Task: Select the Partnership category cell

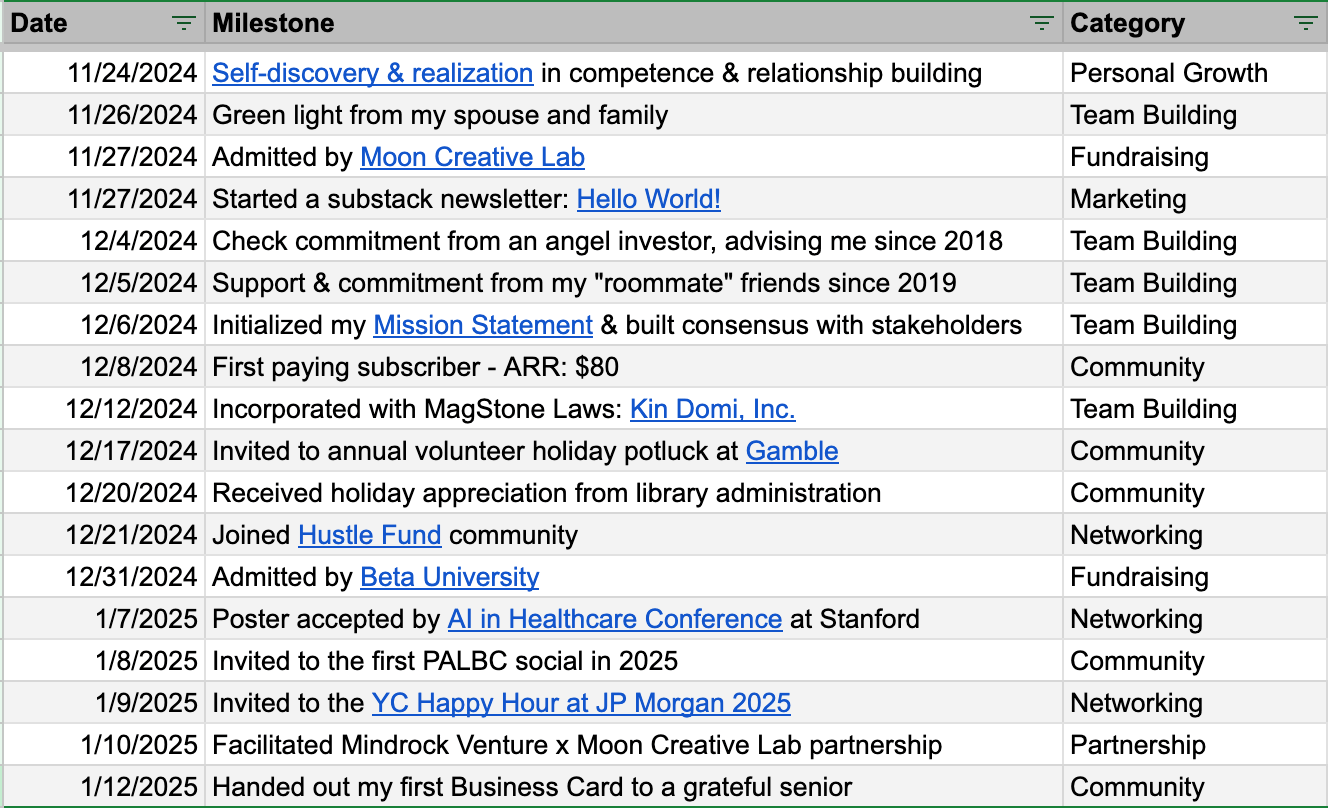Action: click(x=1195, y=745)
